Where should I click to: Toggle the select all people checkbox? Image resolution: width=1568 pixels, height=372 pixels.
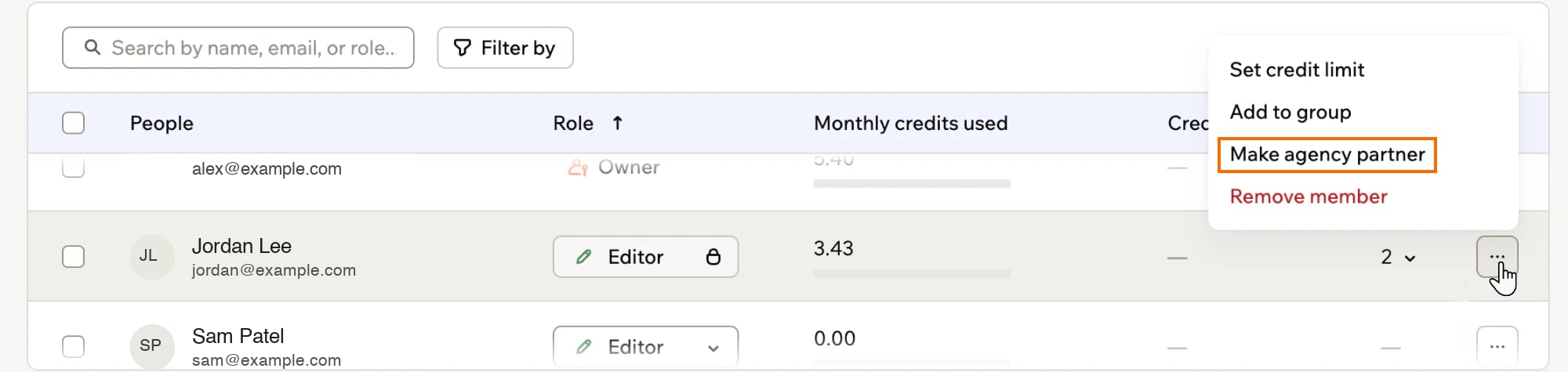pos(73,123)
